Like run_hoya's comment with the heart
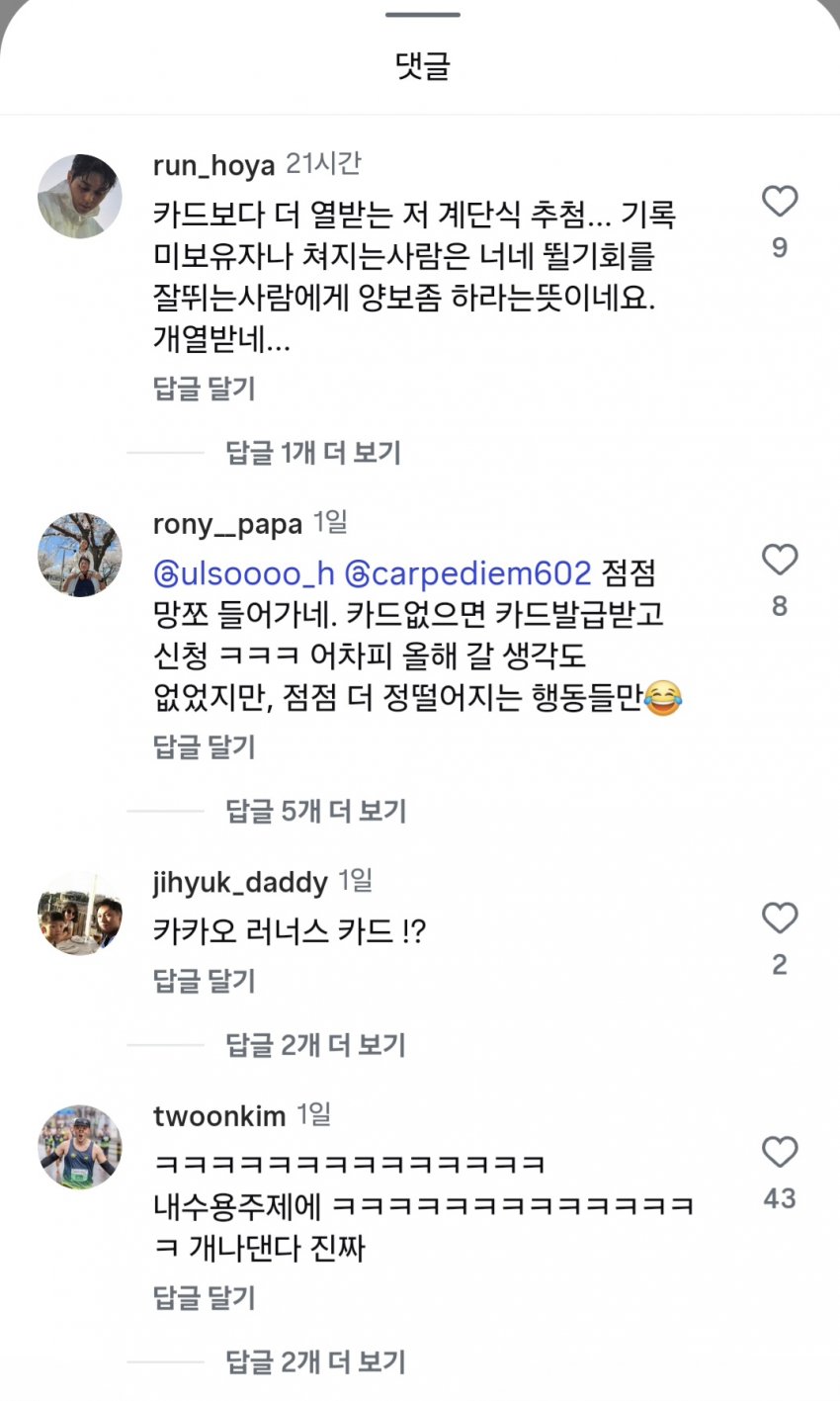Viewport: 840px width, 1401px height. coord(780,202)
